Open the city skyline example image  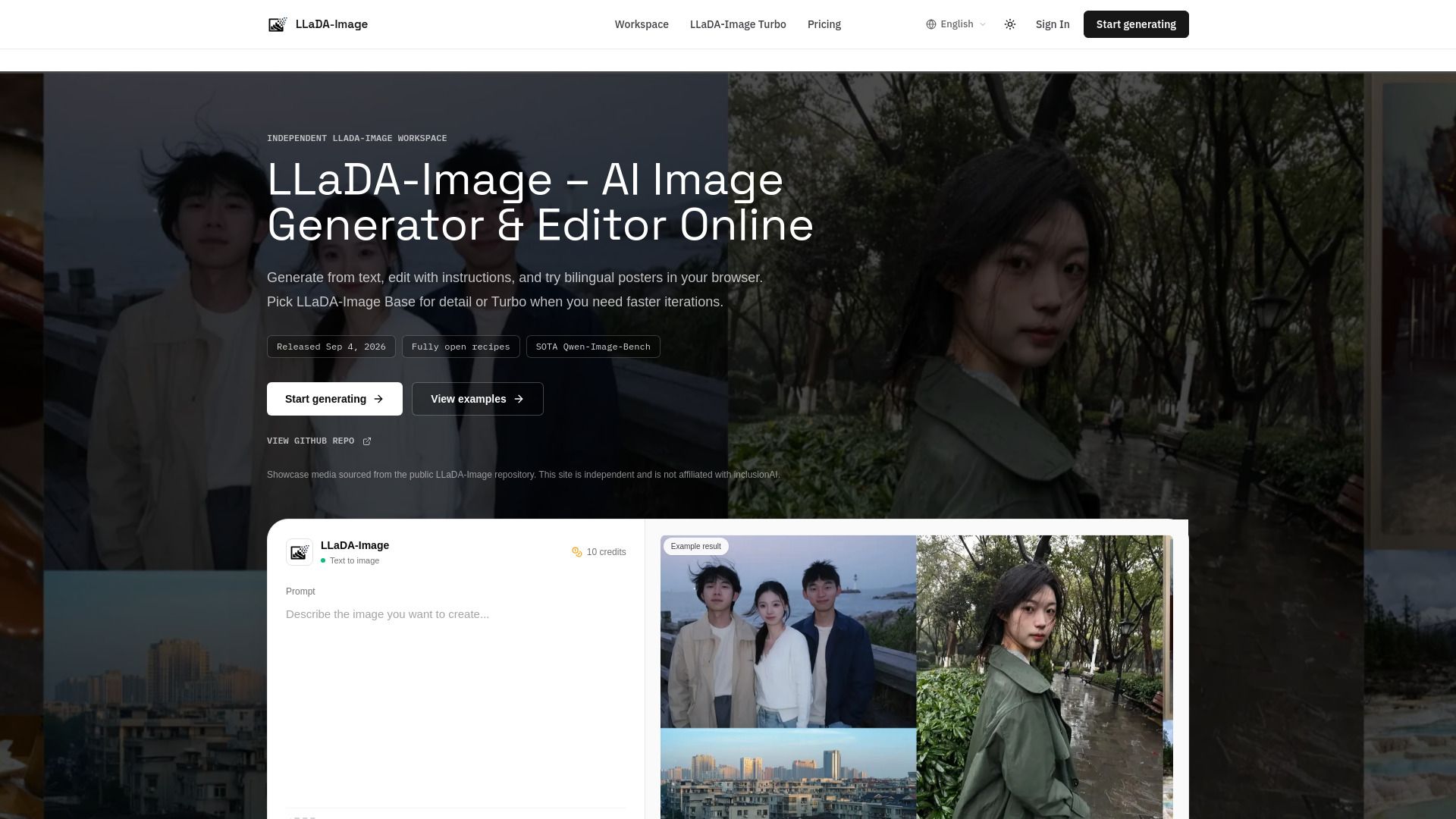coord(788,773)
